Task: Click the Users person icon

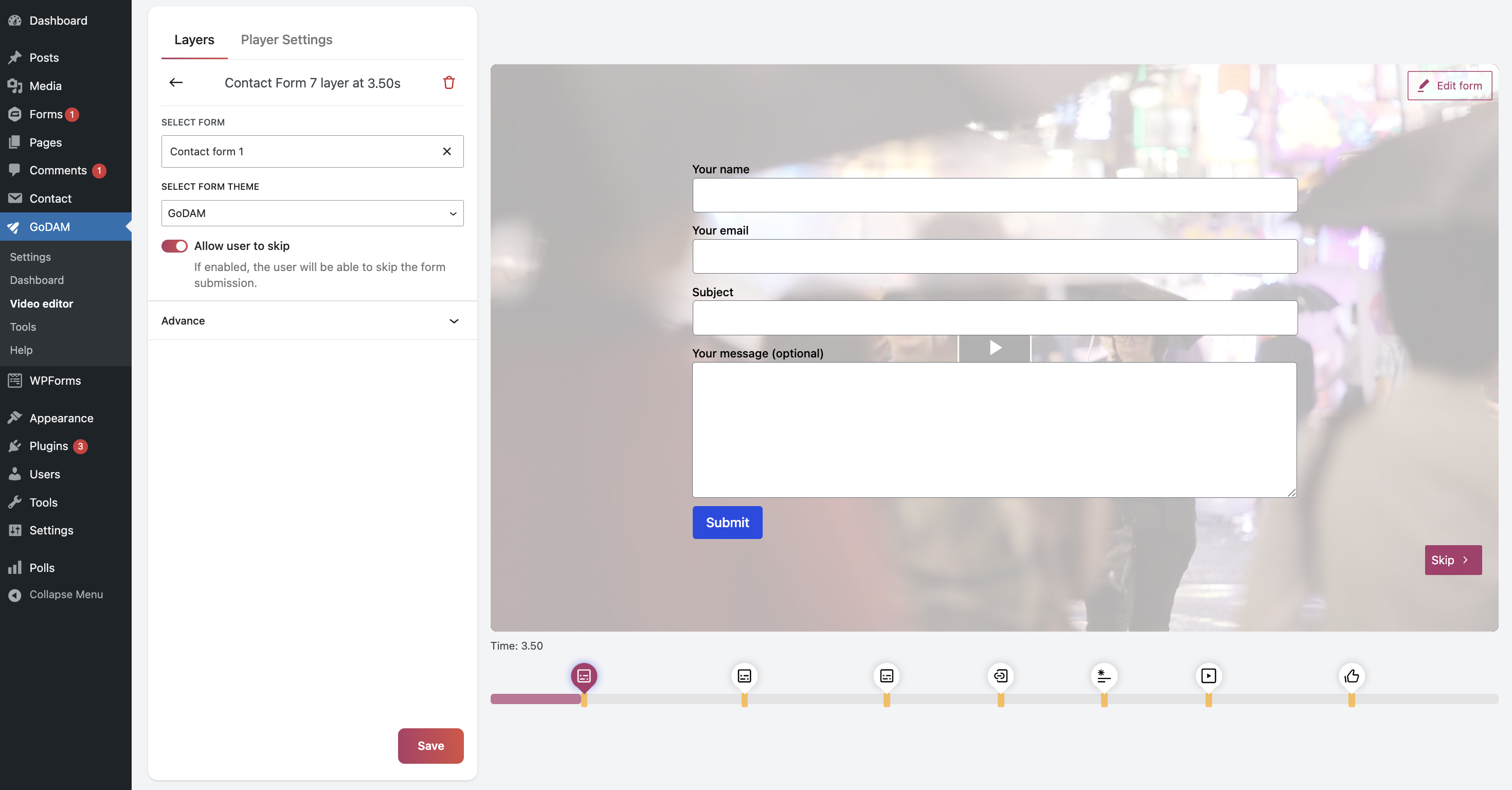Action: point(15,474)
